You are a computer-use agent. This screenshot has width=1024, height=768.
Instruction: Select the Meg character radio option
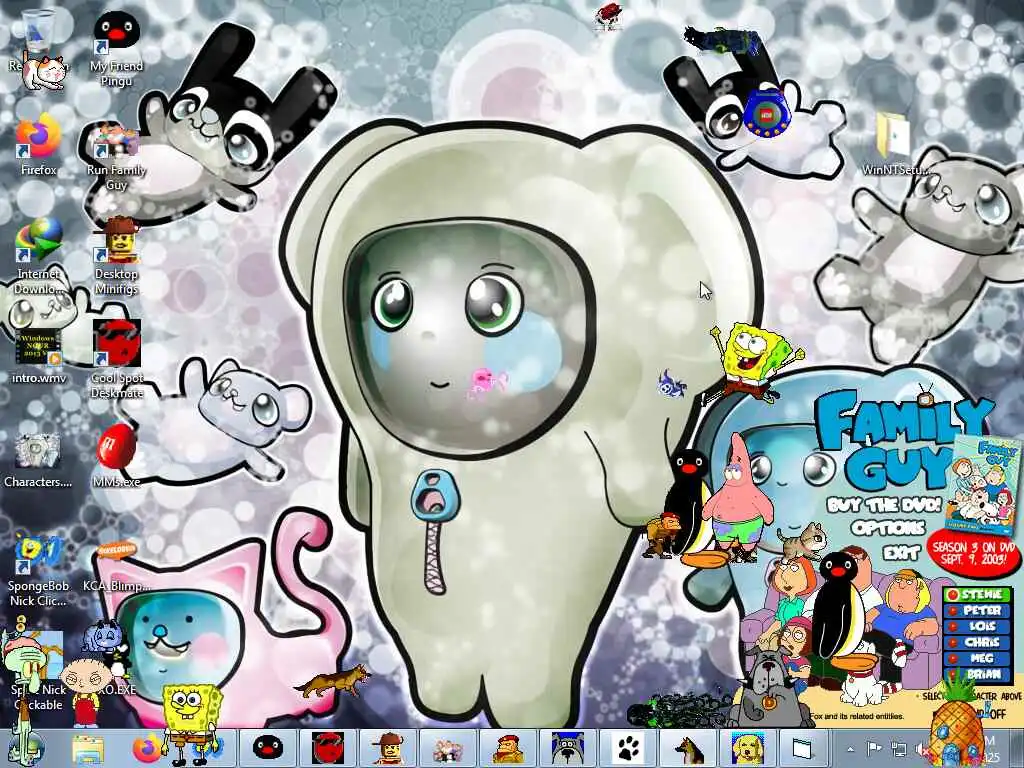point(978,658)
